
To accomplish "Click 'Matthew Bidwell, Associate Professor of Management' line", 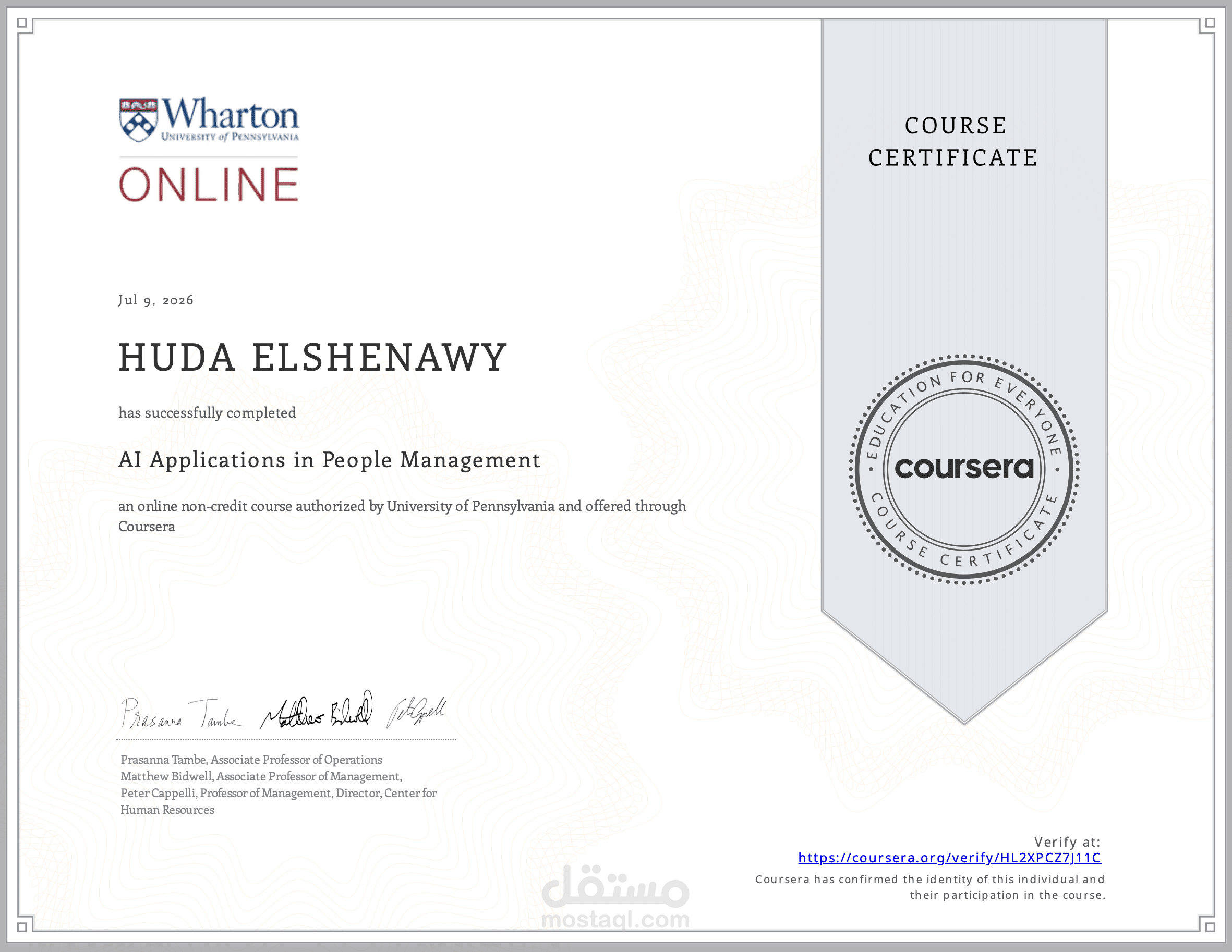I will click(x=261, y=777).
